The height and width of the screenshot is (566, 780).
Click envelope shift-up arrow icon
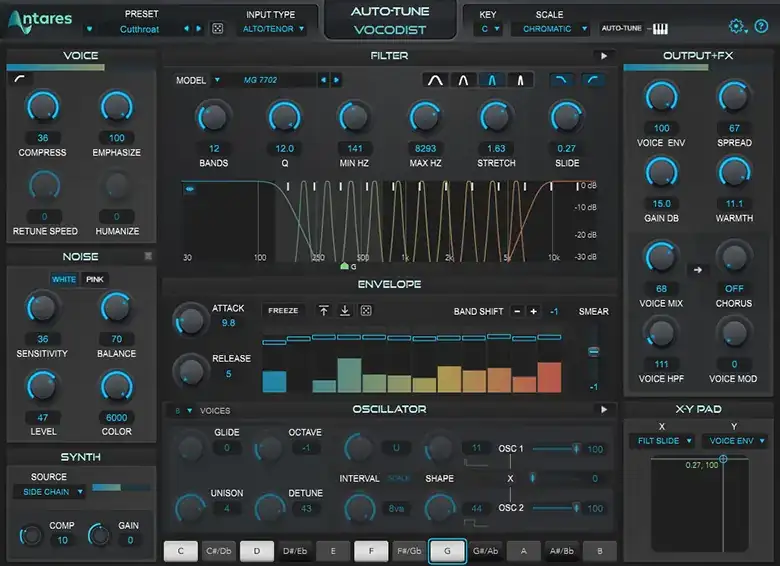pyautogui.click(x=323, y=311)
